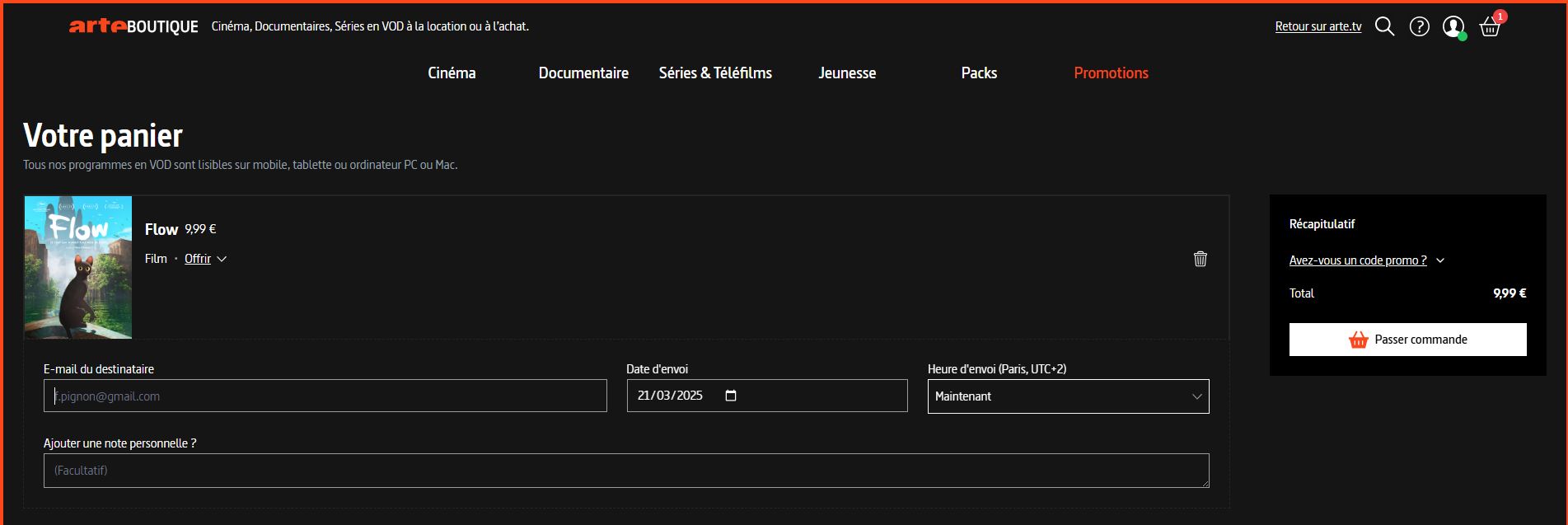This screenshot has height=525, width=1568.
Task: Click the Votre panier heading
Action: pyautogui.click(x=103, y=135)
